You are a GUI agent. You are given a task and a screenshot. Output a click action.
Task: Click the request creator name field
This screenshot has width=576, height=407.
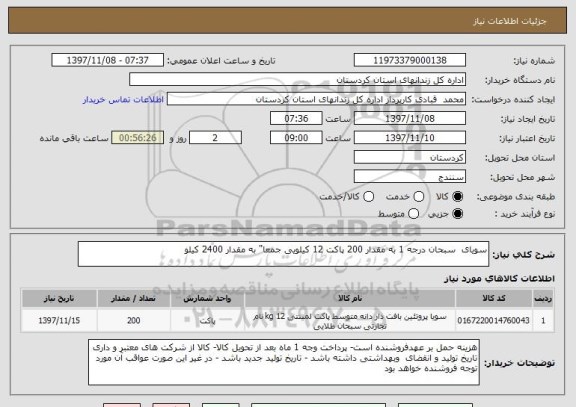tap(316, 99)
